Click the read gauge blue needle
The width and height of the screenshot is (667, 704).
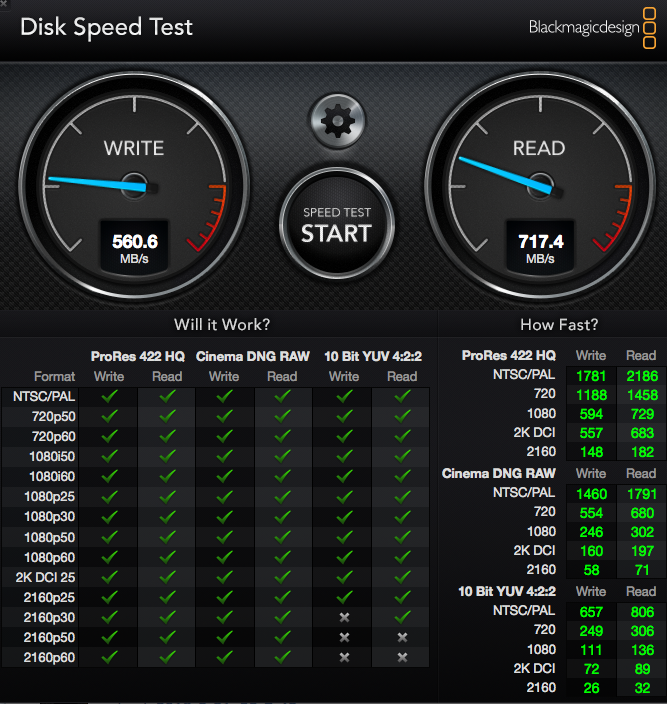[x=505, y=175]
